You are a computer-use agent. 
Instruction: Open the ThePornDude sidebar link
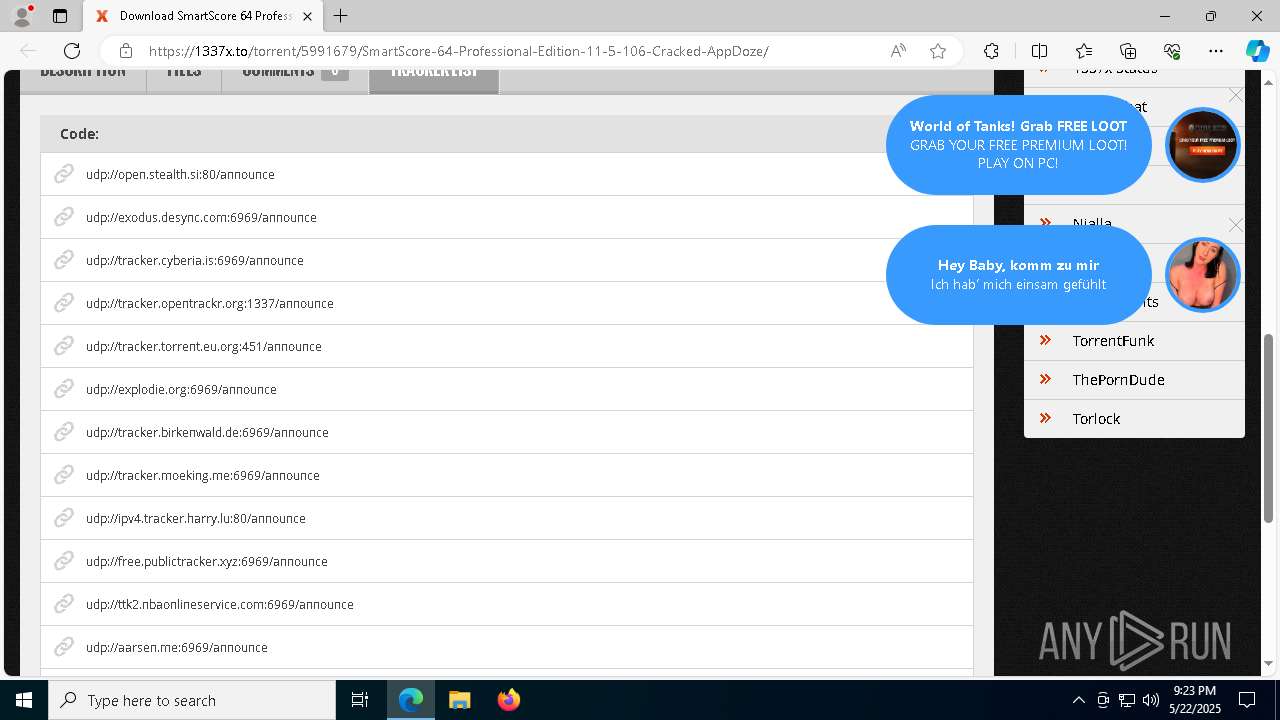coord(1118,380)
